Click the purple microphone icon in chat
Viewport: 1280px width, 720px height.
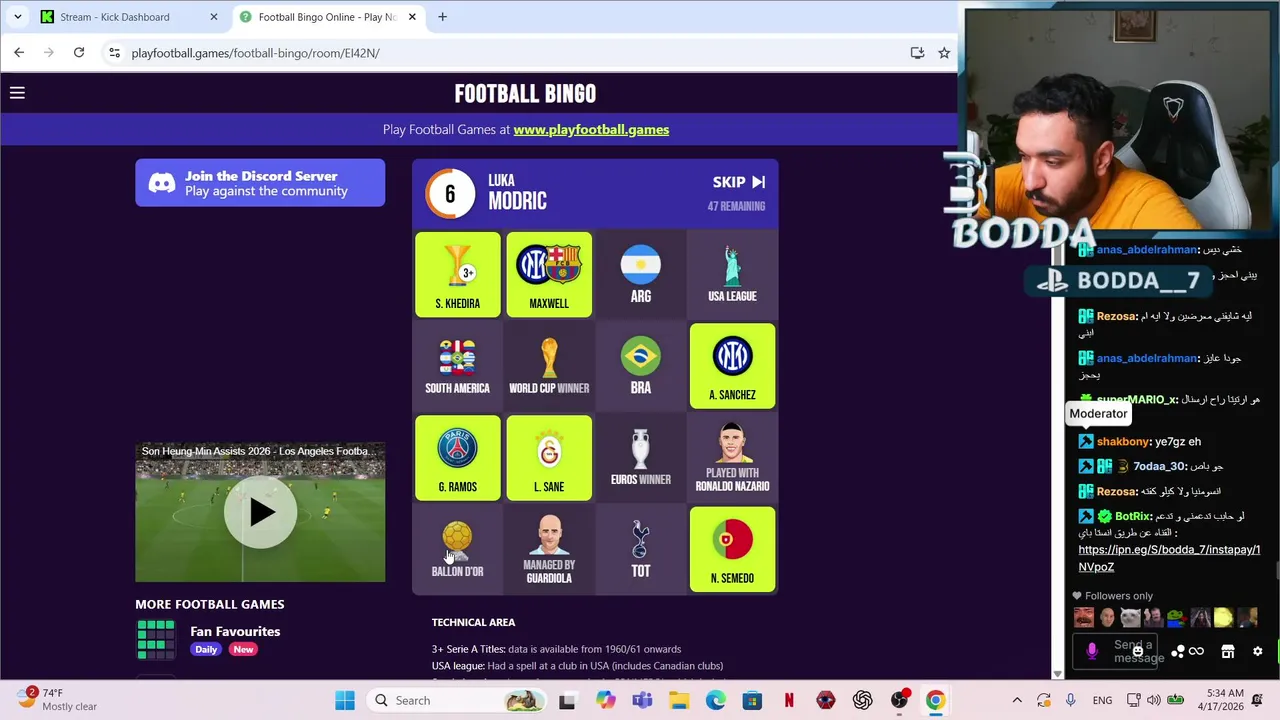click(x=1092, y=651)
